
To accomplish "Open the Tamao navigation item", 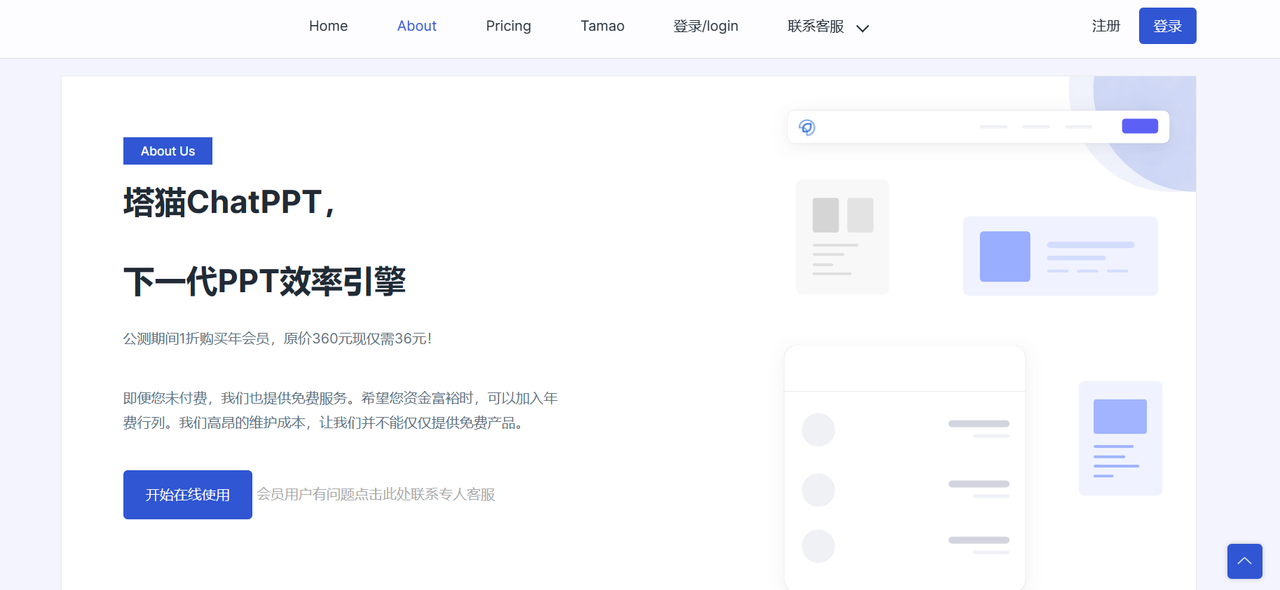I will click(602, 26).
